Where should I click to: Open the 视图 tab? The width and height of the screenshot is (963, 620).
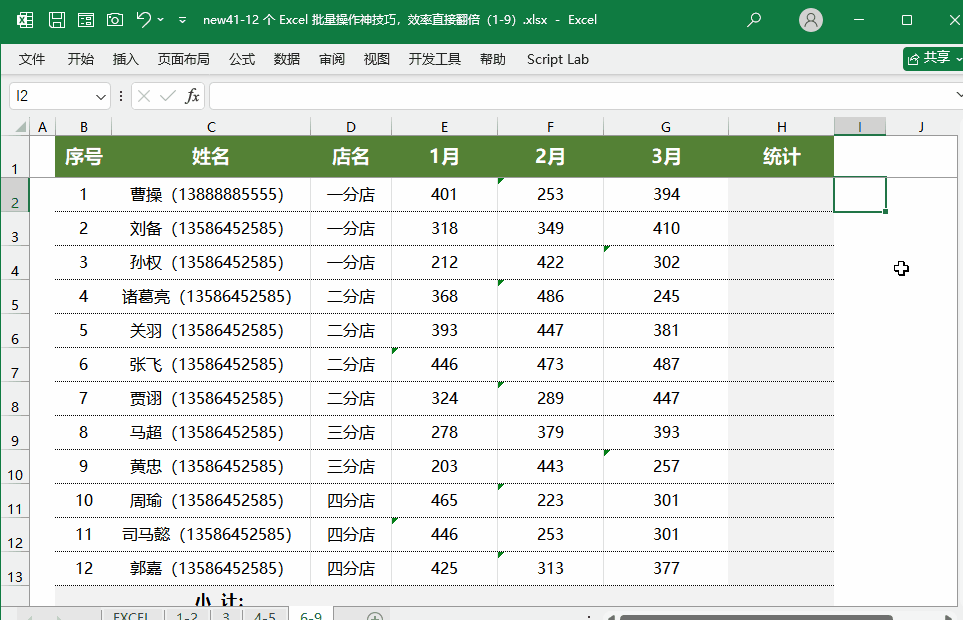tap(376, 59)
